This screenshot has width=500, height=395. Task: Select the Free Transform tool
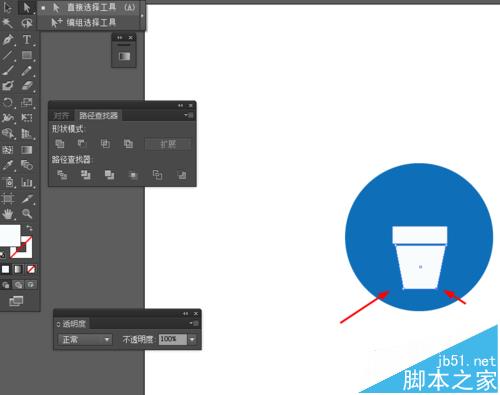27,118
